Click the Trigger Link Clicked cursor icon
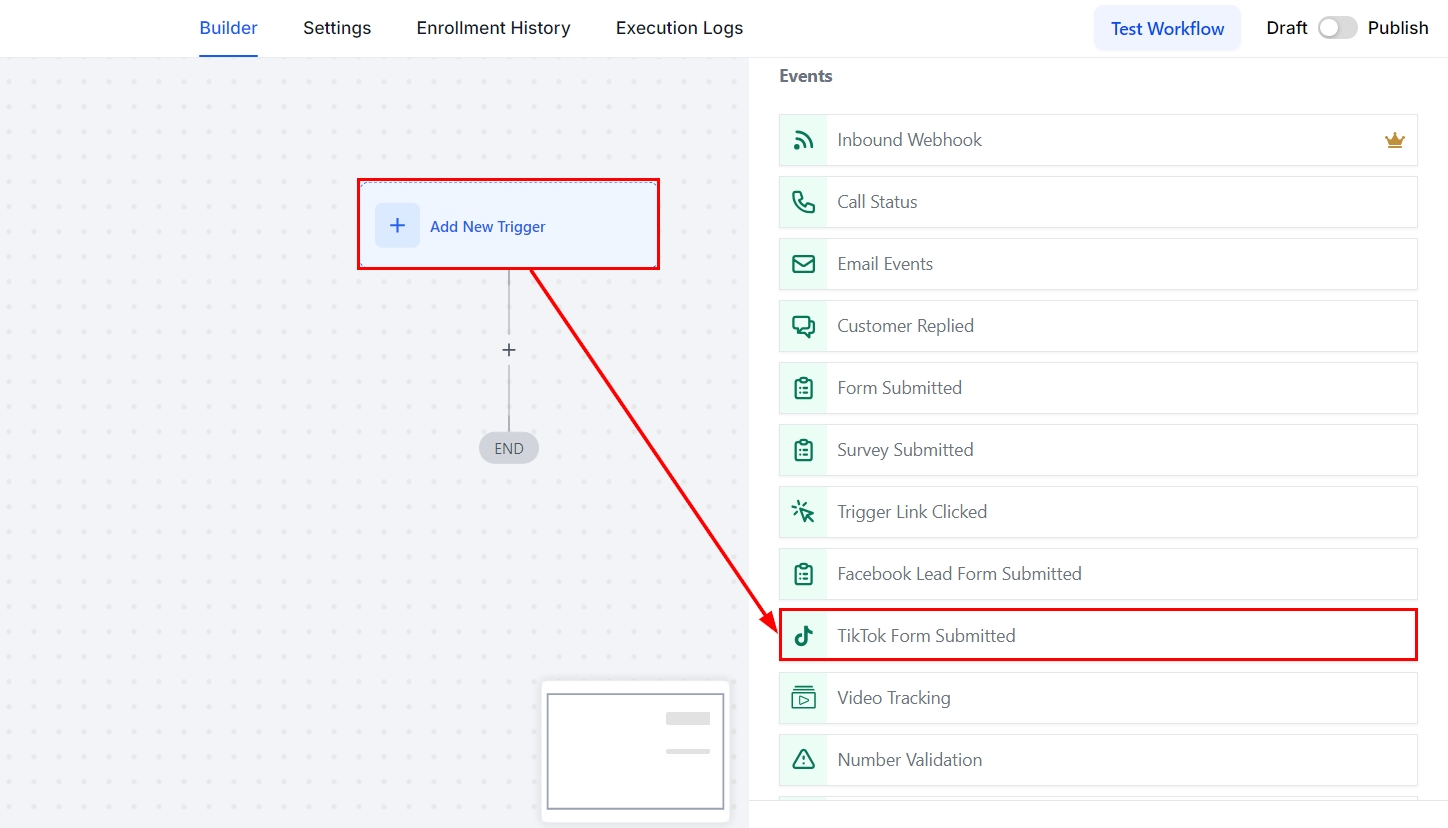Screen dimensions: 1448x828 tap(803, 512)
